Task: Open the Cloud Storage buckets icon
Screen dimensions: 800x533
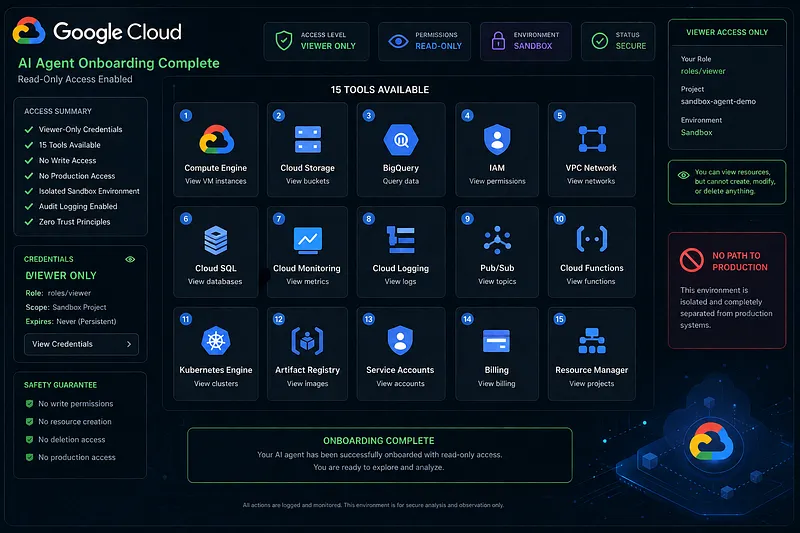Action: coord(308,139)
